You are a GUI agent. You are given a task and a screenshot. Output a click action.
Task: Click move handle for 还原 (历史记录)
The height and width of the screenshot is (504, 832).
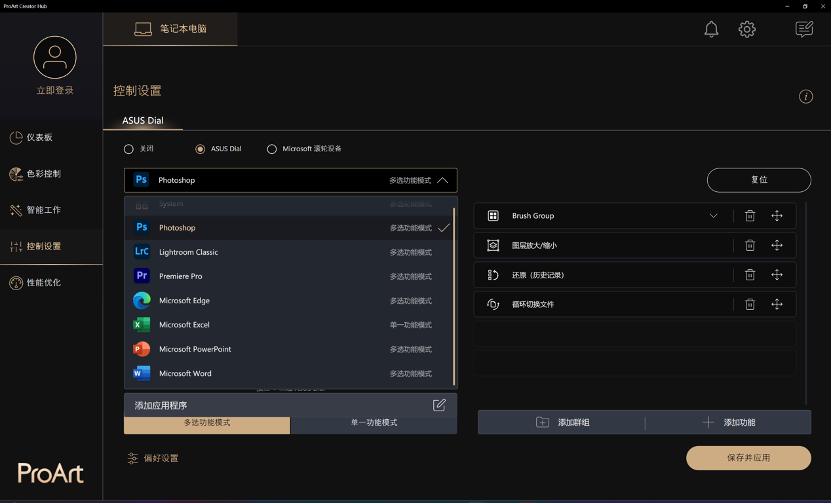[777, 275]
